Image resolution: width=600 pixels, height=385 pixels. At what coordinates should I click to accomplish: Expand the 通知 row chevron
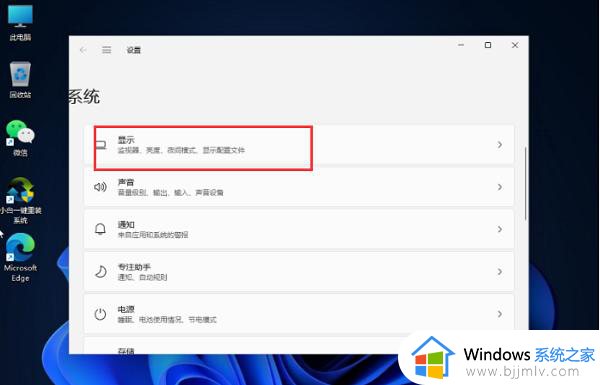click(x=500, y=229)
